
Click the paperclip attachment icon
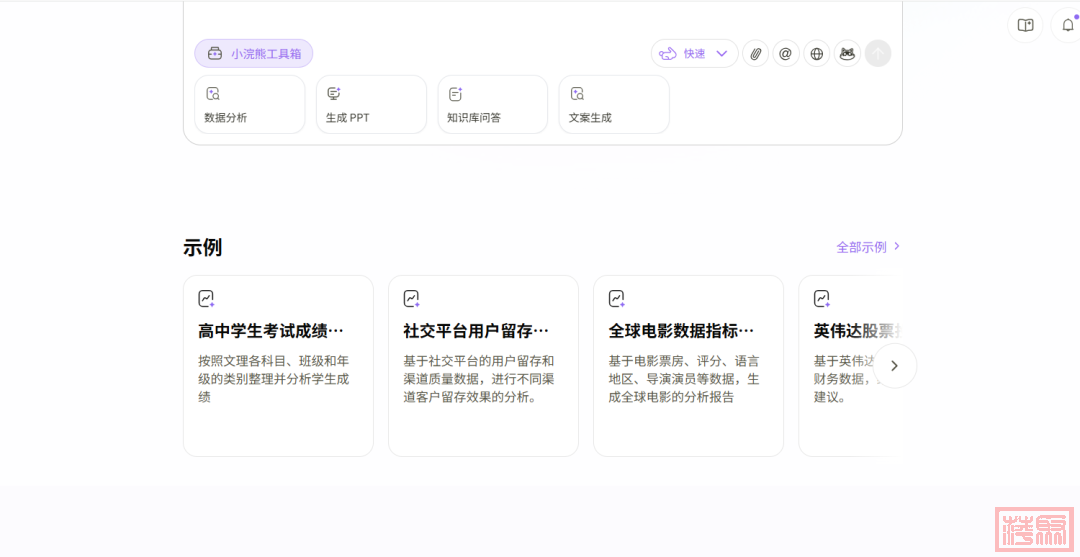click(x=756, y=54)
